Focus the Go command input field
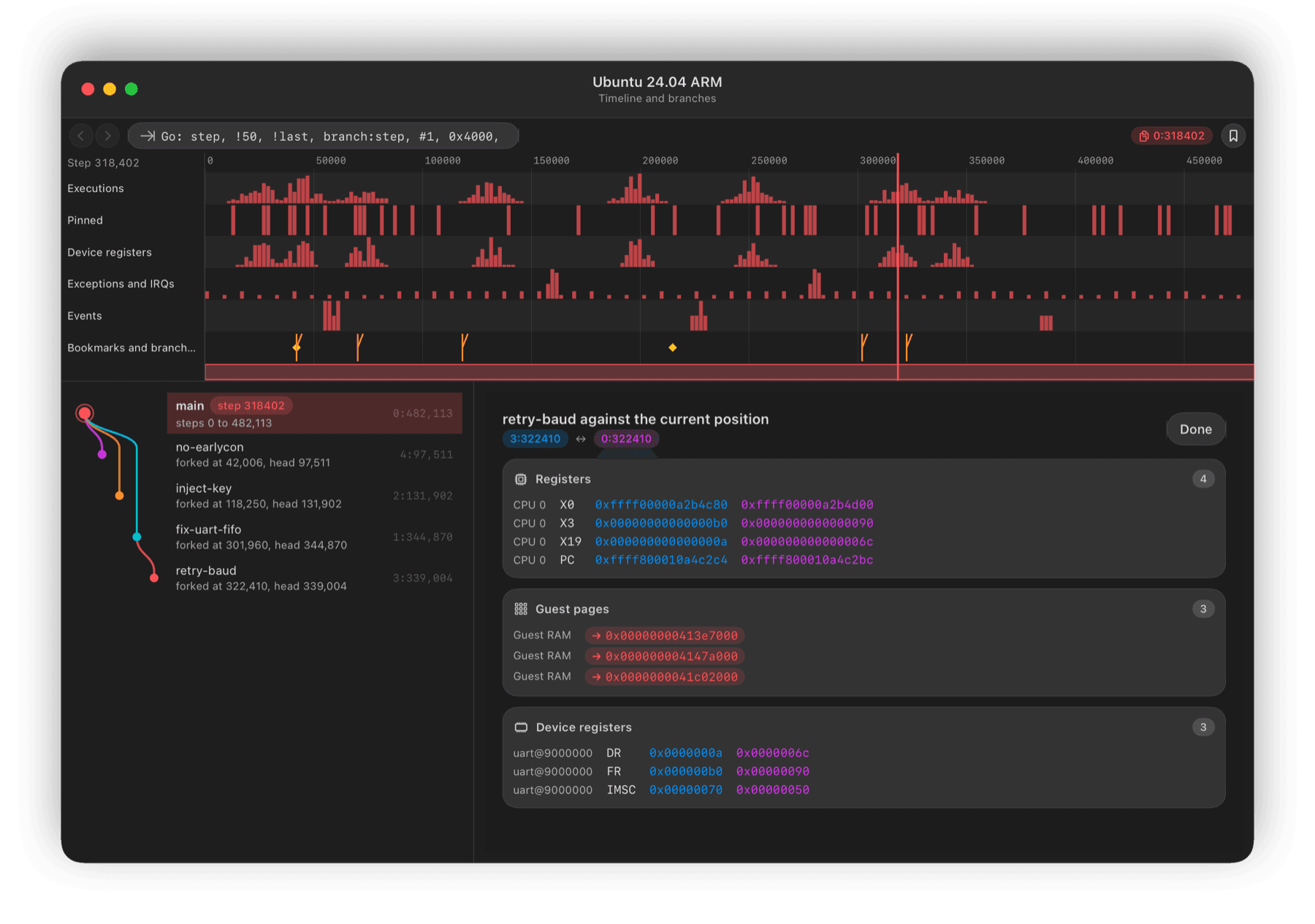Image resolution: width=1315 pixels, height=924 pixels. [323, 136]
